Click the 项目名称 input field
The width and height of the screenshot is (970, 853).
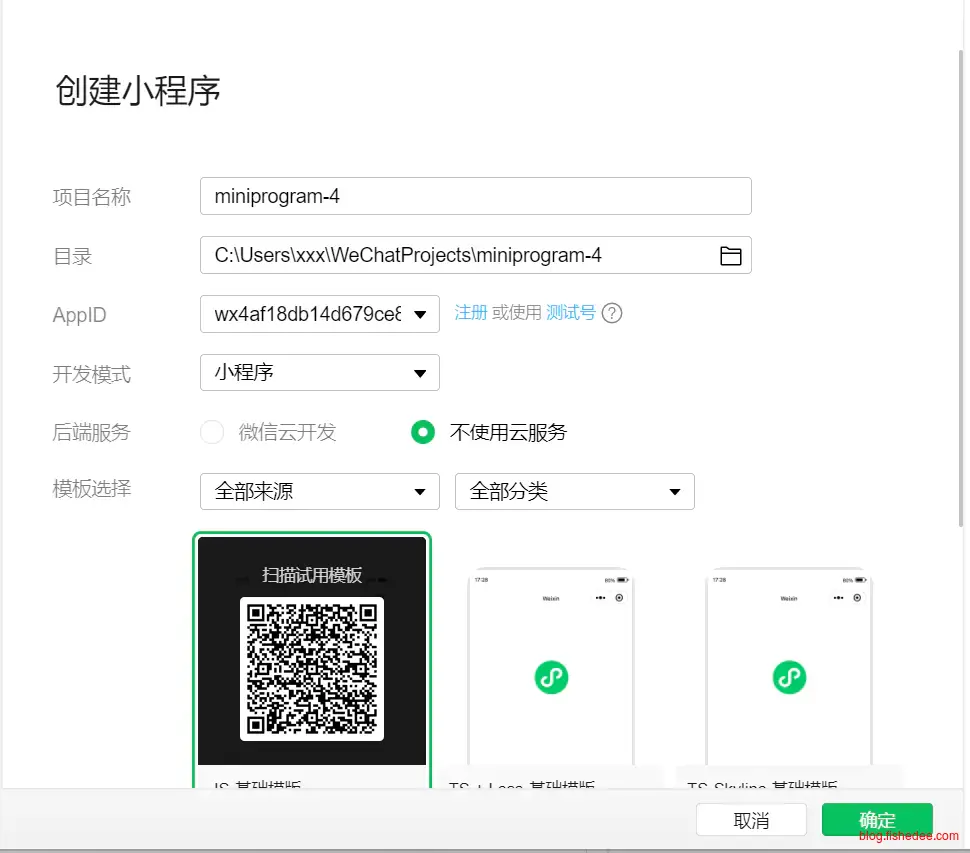click(x=475, y=197)
